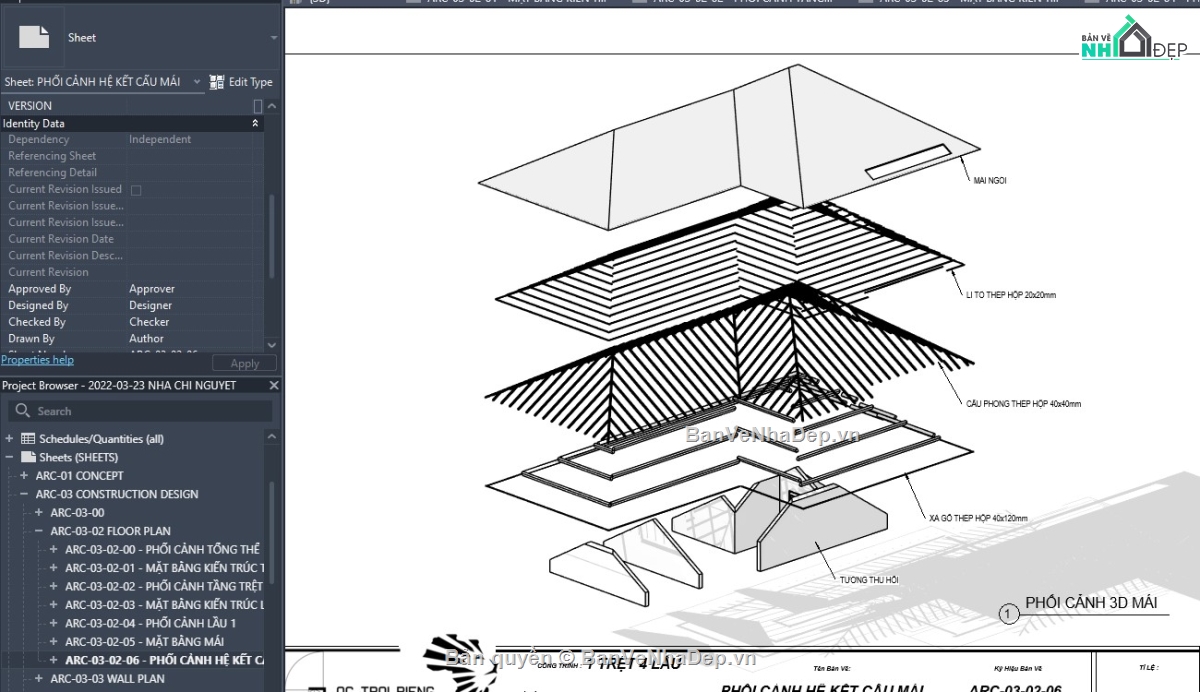Expand the Schedules/Quantities (all) node
This screenshot has width=1200, height=692.
(x=9, y=439)
